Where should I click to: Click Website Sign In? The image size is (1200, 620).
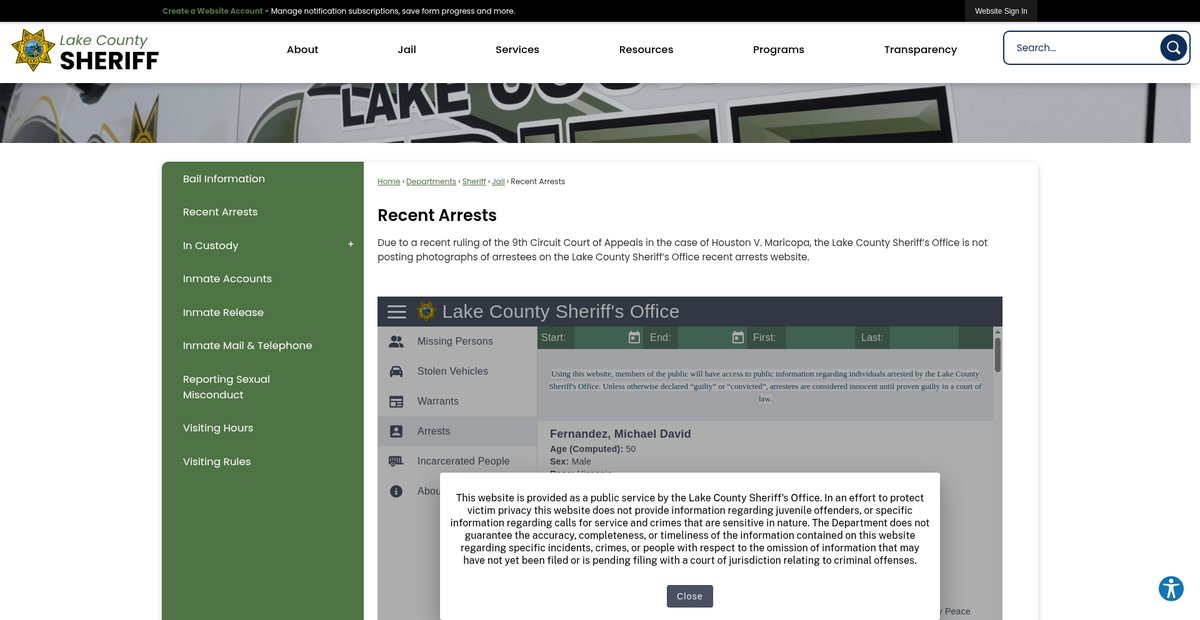(1001, 11)
